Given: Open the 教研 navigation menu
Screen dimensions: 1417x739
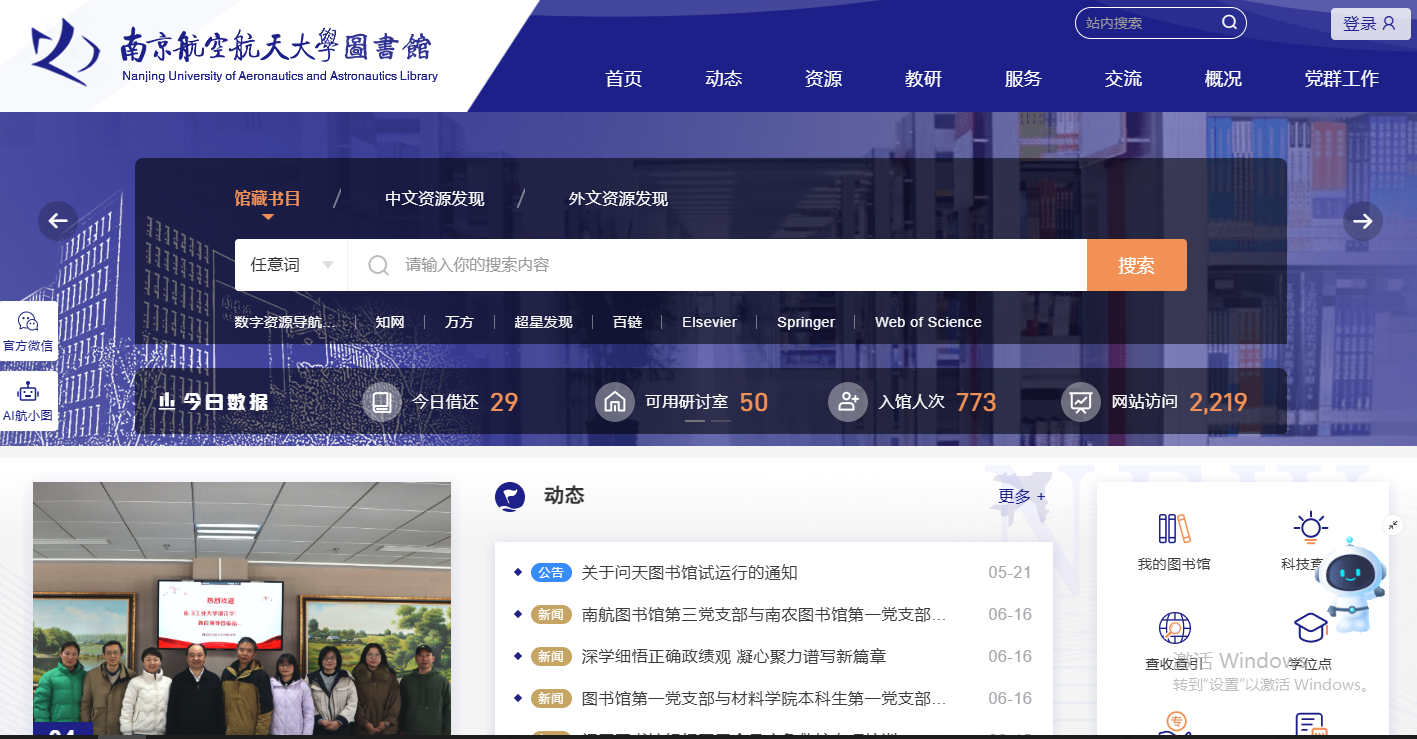Looking at the screenshot, I should click(x=923, y=79).
